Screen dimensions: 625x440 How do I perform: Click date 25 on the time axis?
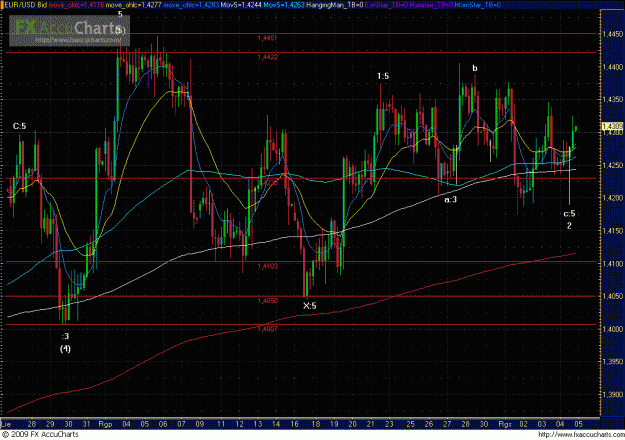pos(410,424)
